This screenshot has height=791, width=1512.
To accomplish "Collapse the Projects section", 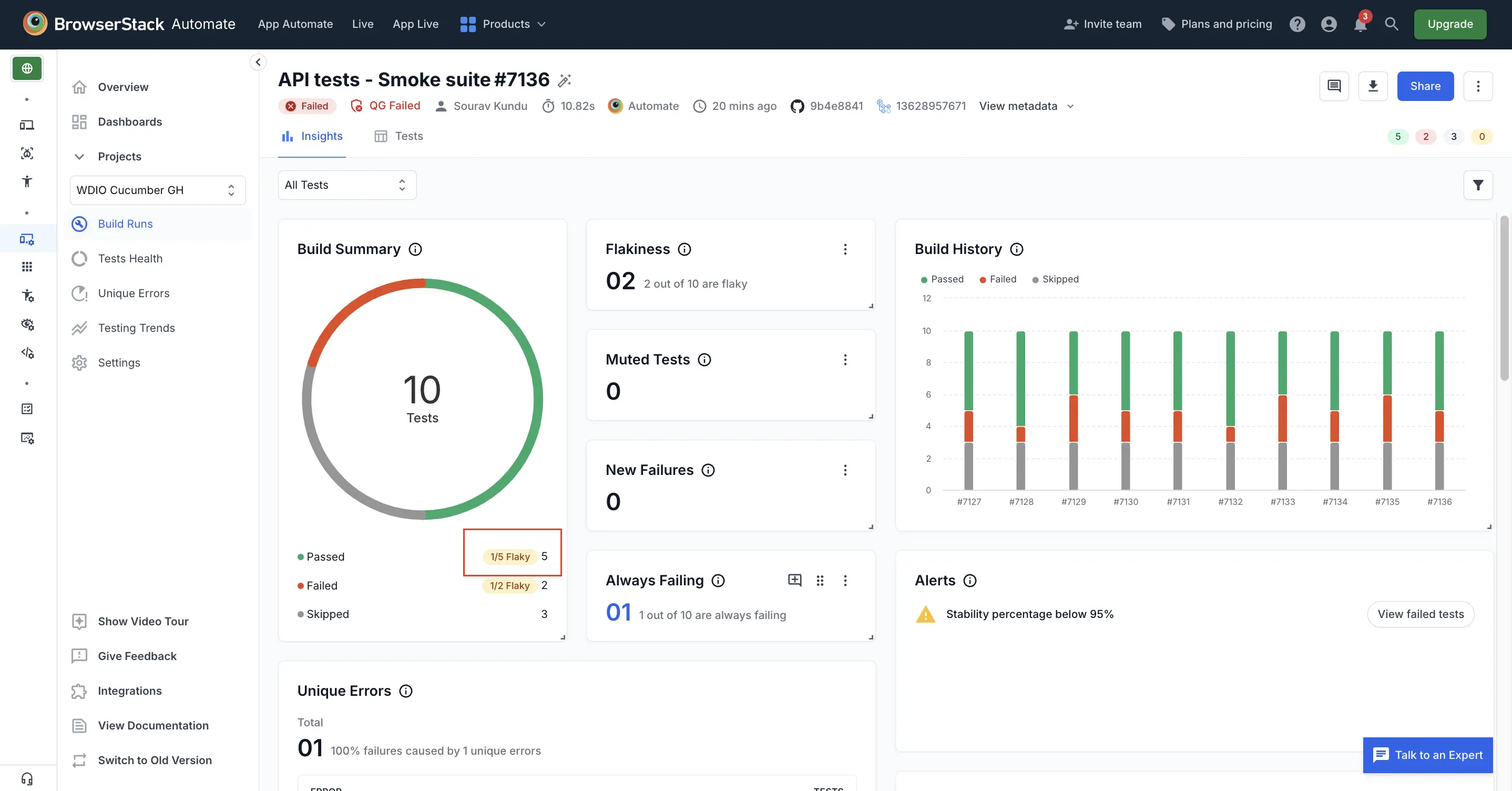I will [80, 156].
